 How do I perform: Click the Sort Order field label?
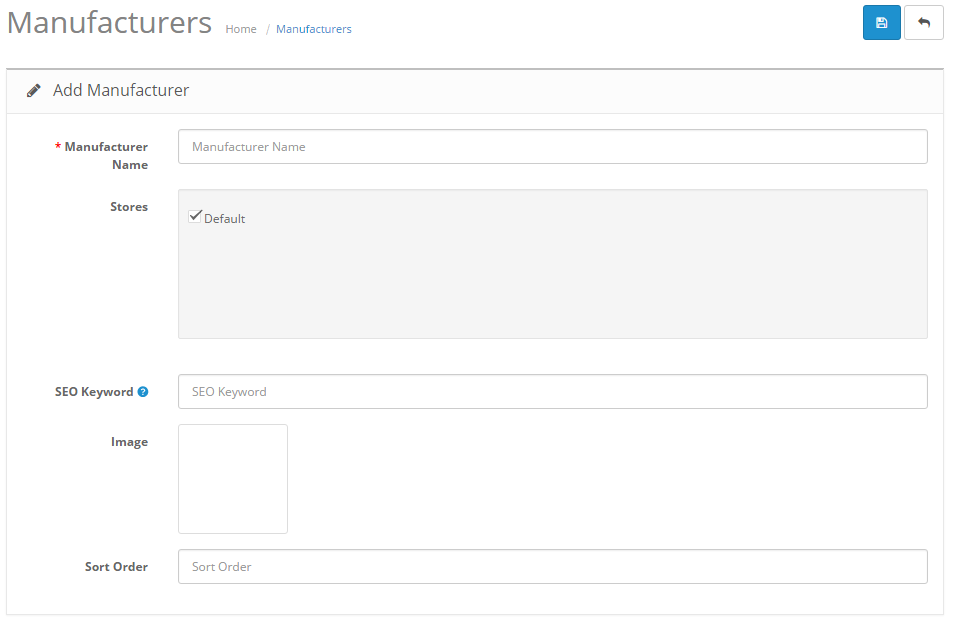[116, 567]
